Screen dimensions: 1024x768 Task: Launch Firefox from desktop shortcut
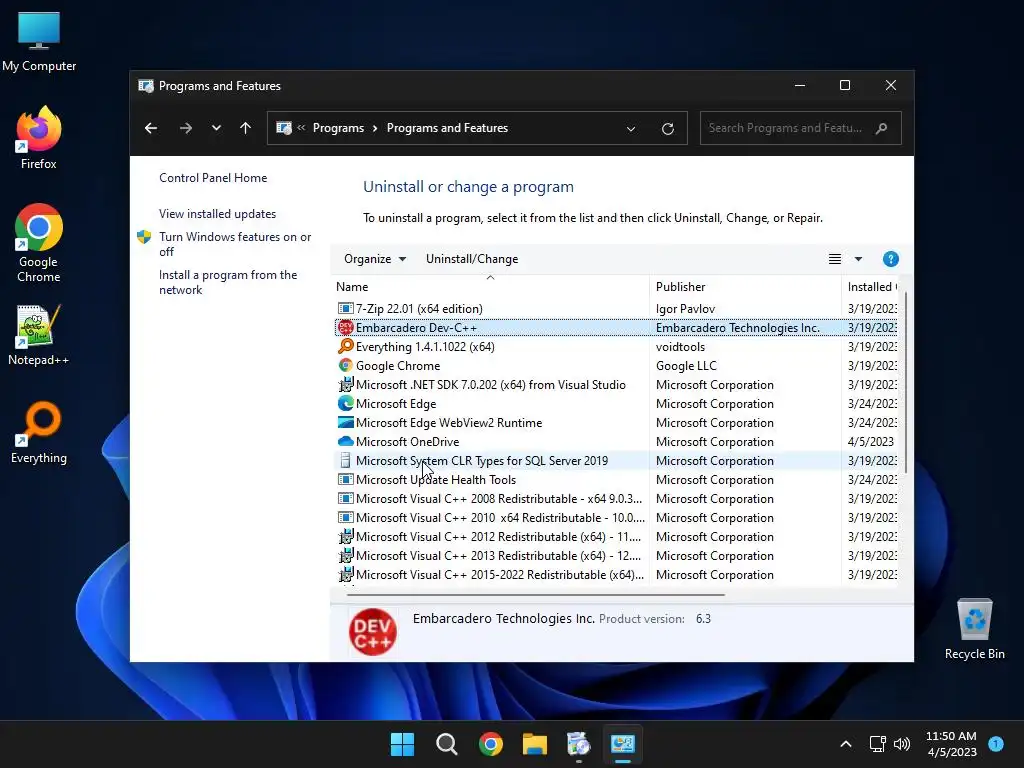click(39, 138)
